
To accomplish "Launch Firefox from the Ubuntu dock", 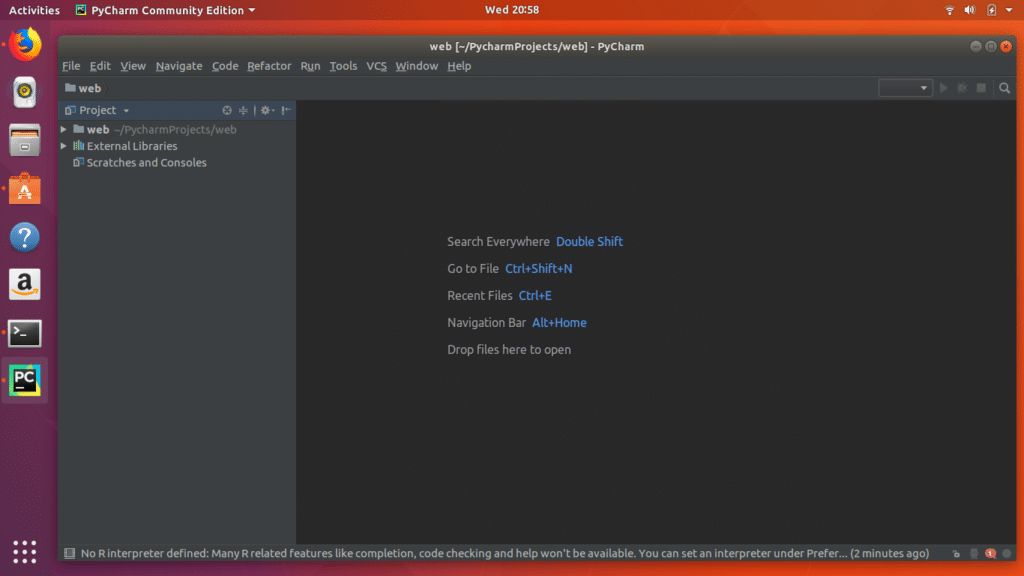I will (x=24, y=44).
